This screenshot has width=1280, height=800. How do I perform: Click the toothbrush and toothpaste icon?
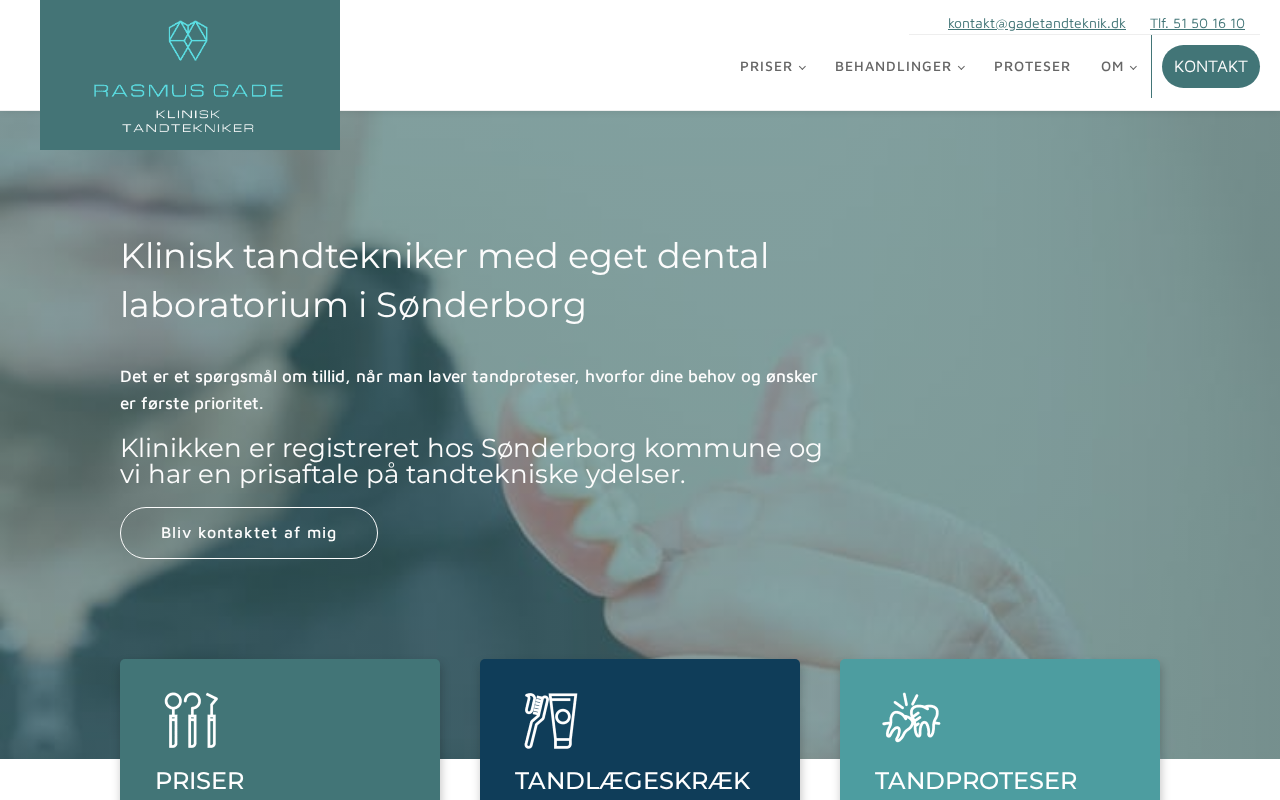point(551,720)
